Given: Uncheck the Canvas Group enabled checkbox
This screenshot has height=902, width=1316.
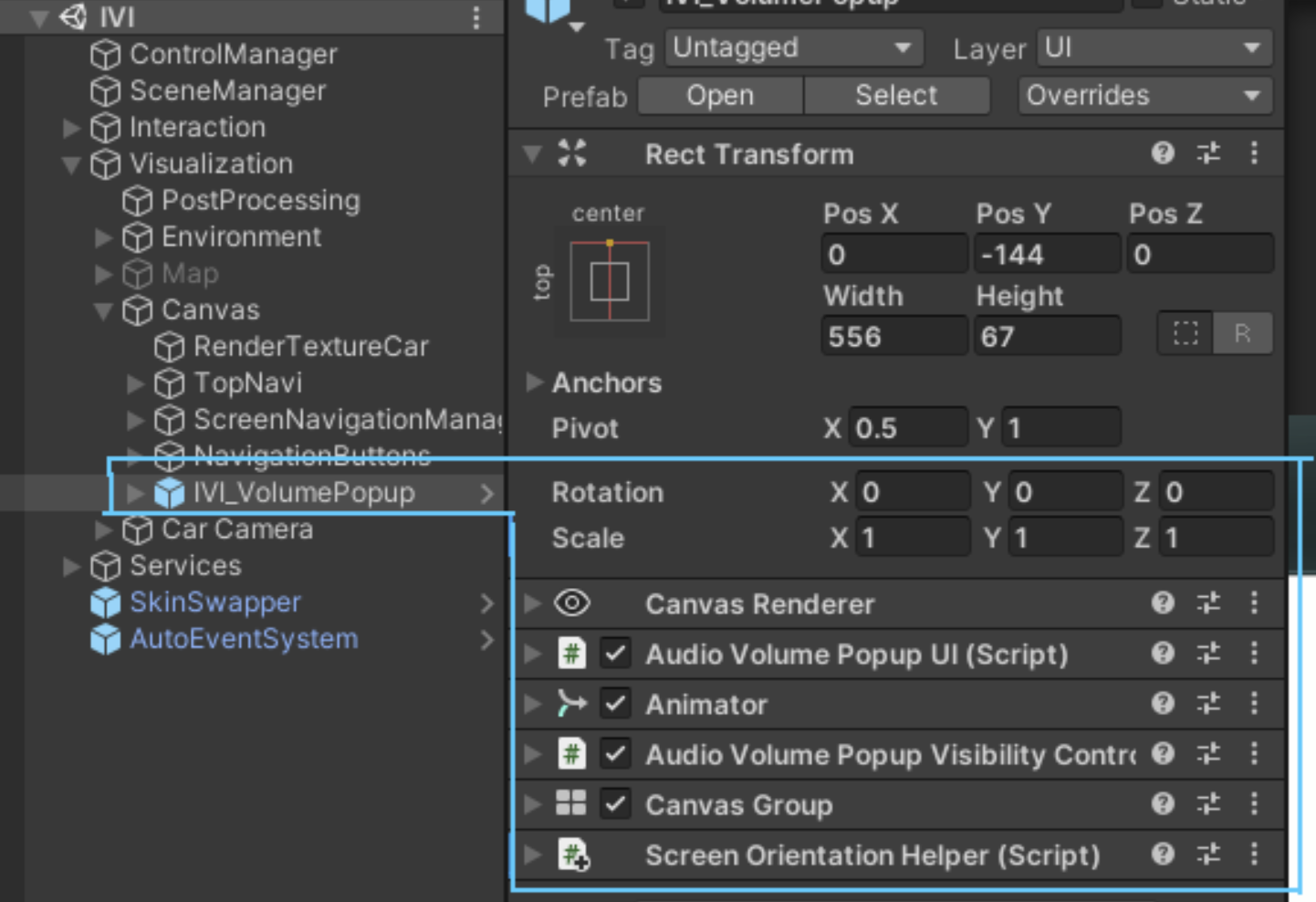Looking at the screenshot, I should 614,804.
